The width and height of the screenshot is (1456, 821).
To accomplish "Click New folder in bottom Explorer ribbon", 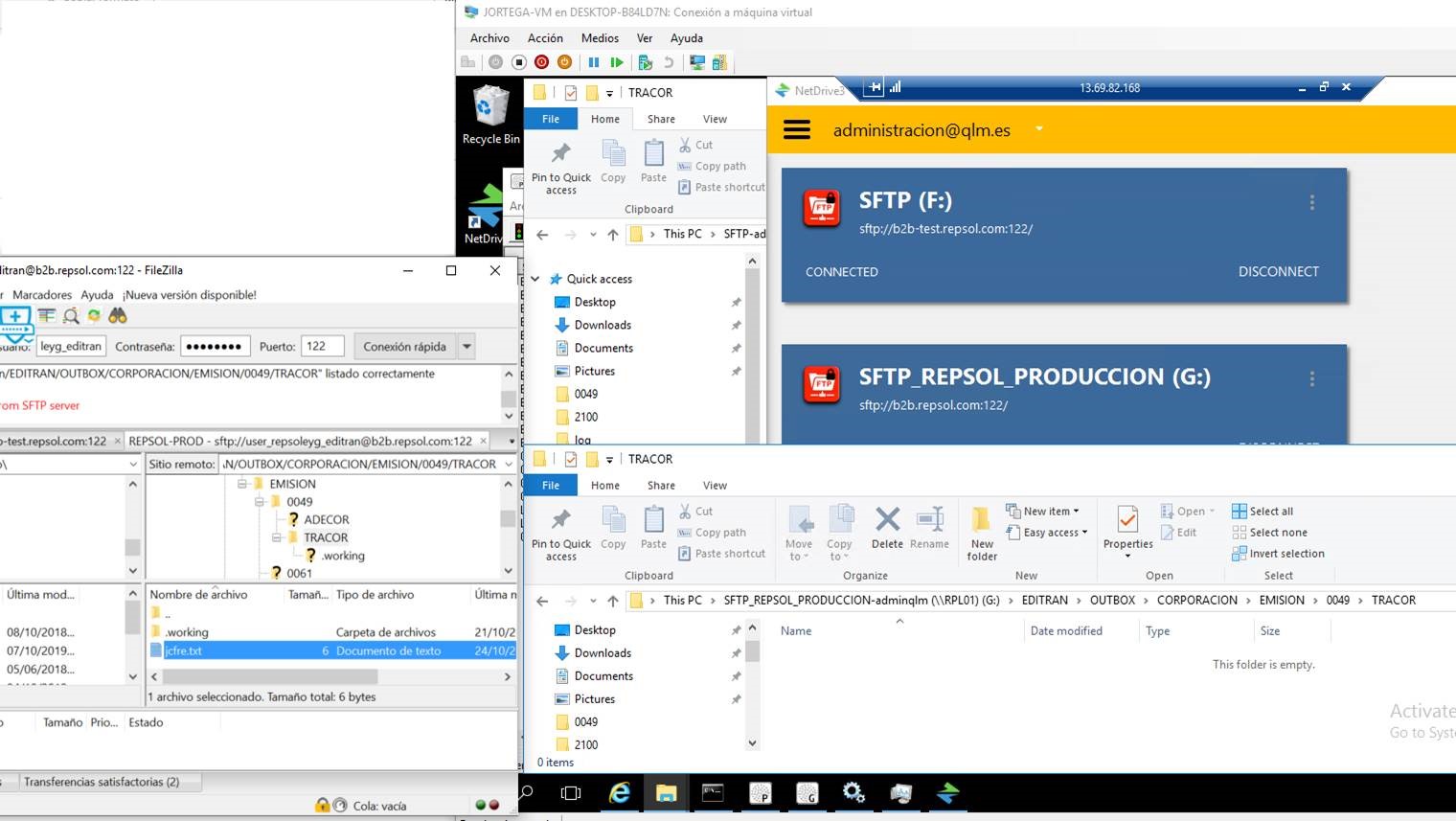I will [x=982, y=534].
